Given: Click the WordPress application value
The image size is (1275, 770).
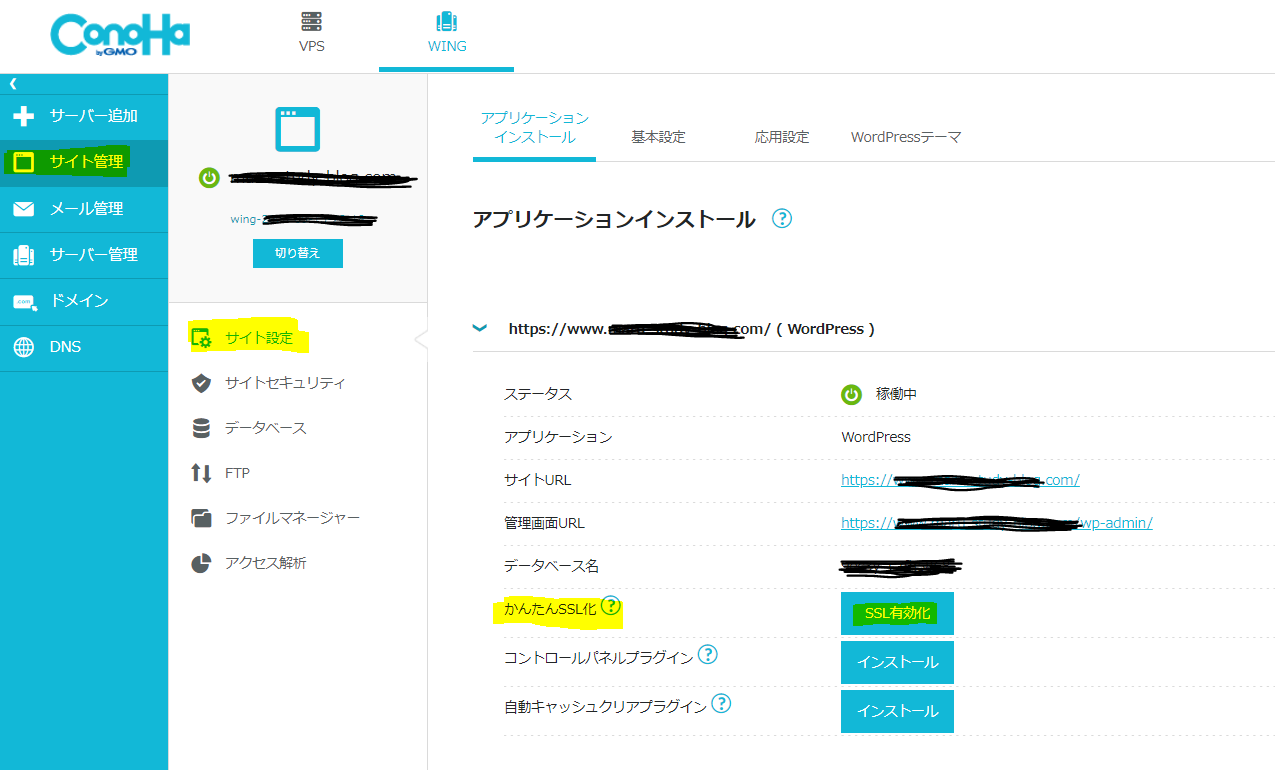Looking at the screenshot, I should tap(876, 437).
